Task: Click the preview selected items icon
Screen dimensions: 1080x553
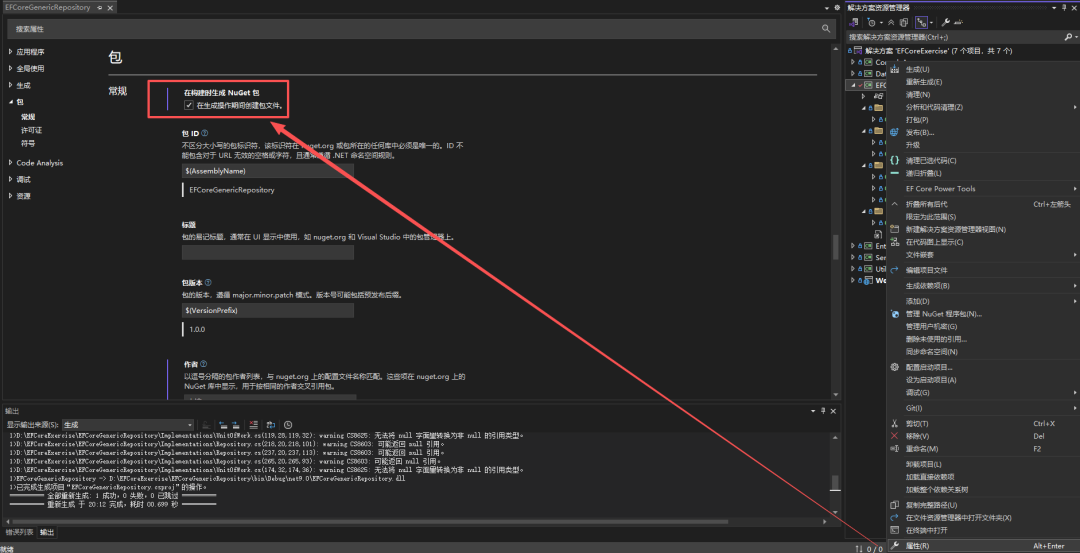Action: tap(958, 23)
